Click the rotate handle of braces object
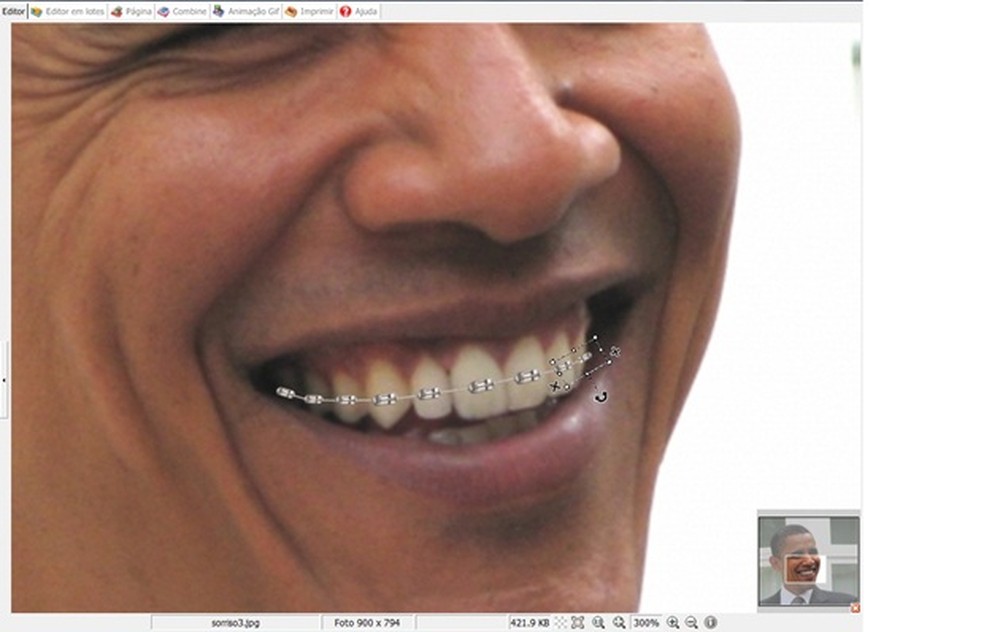The height and width of the screenshot is (632, 984). (x=601, y=397)
